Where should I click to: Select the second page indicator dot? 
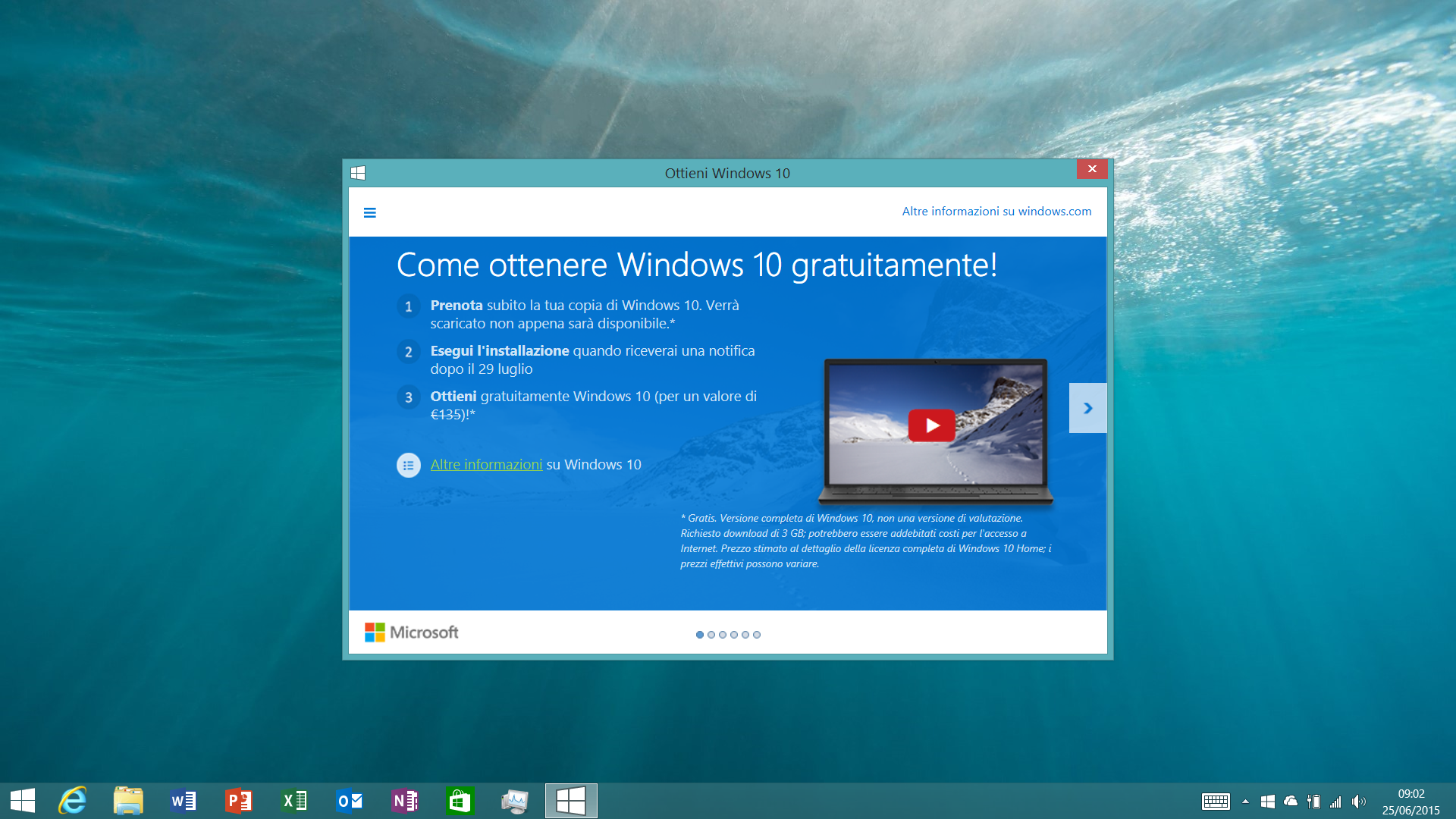tap(711, 635)
